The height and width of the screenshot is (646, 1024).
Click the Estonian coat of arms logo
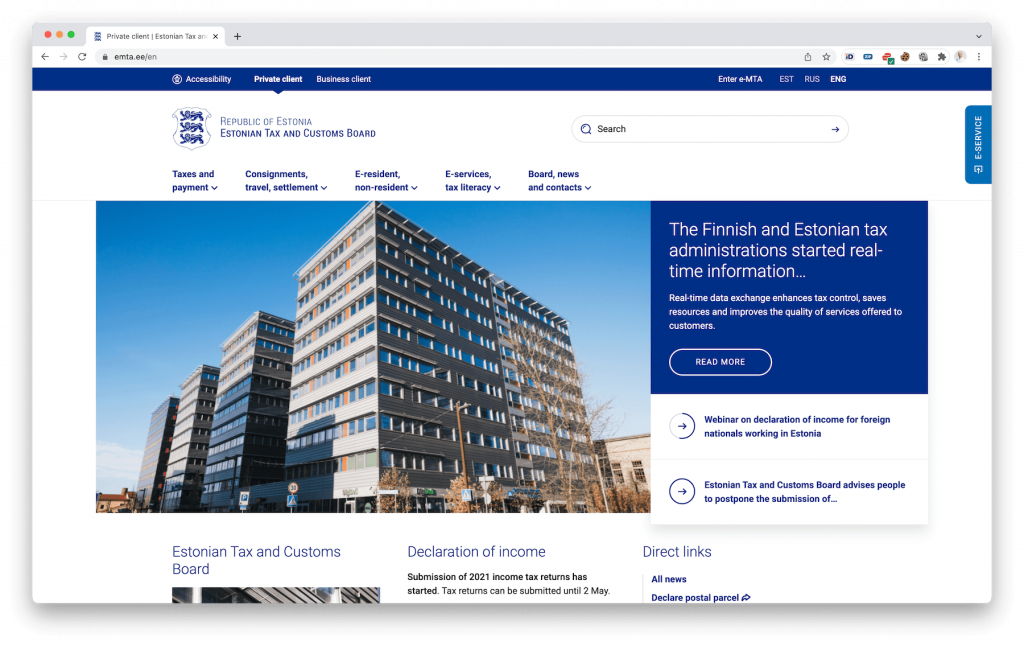191,129
